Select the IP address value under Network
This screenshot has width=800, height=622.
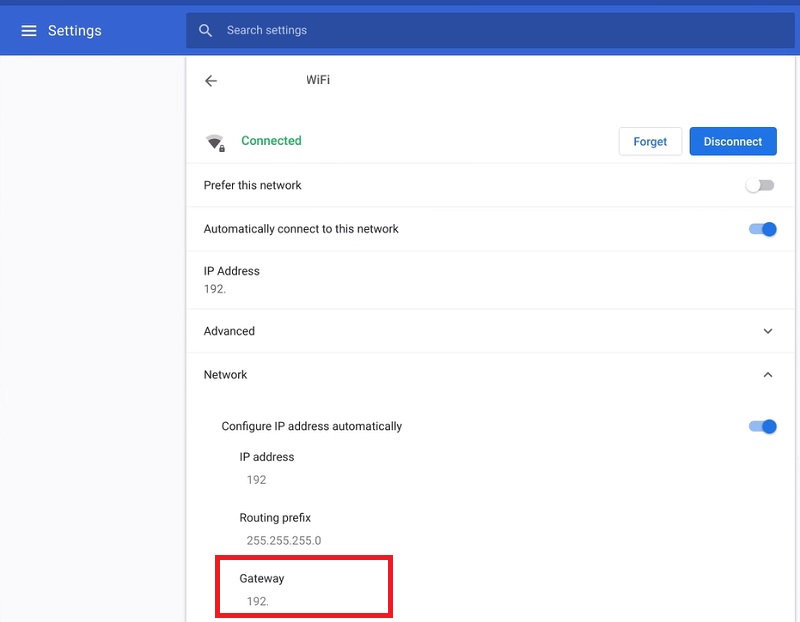[257, 480]
